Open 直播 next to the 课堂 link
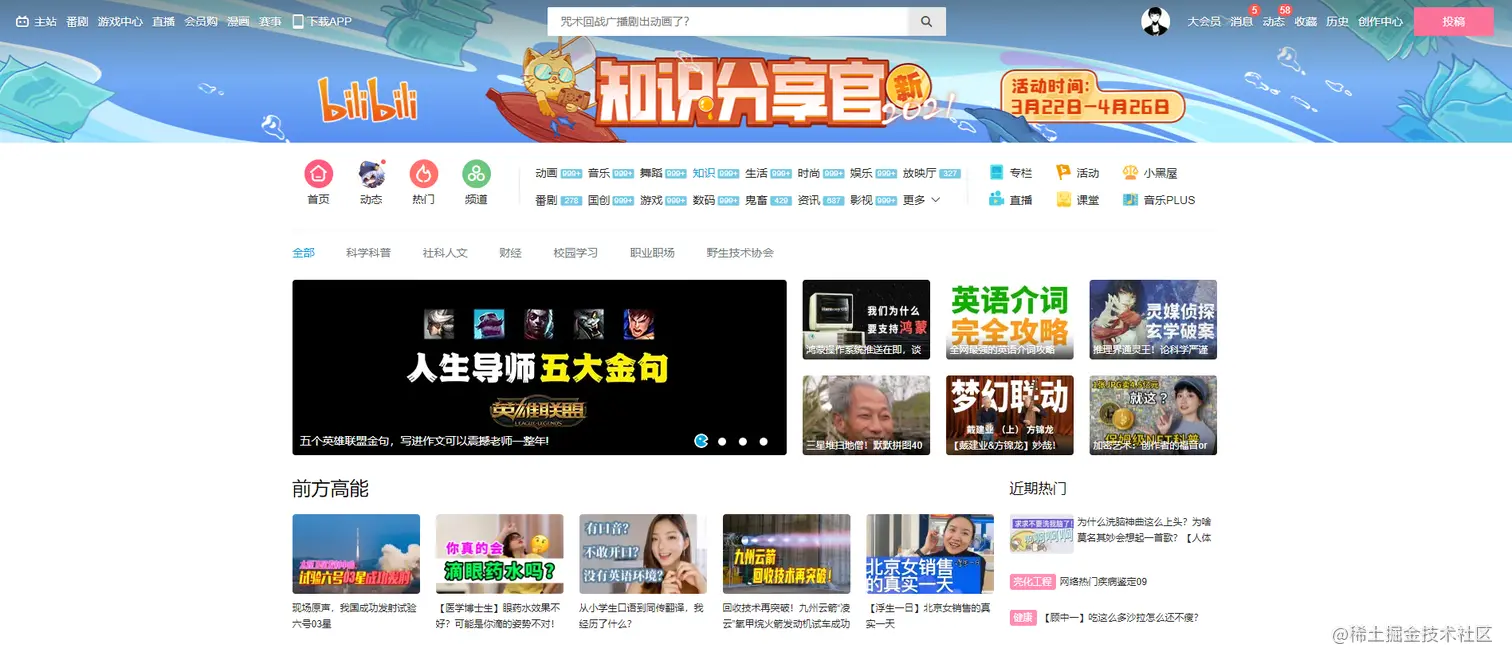This screenshot has height=664, width=1512. point(1010,200)
